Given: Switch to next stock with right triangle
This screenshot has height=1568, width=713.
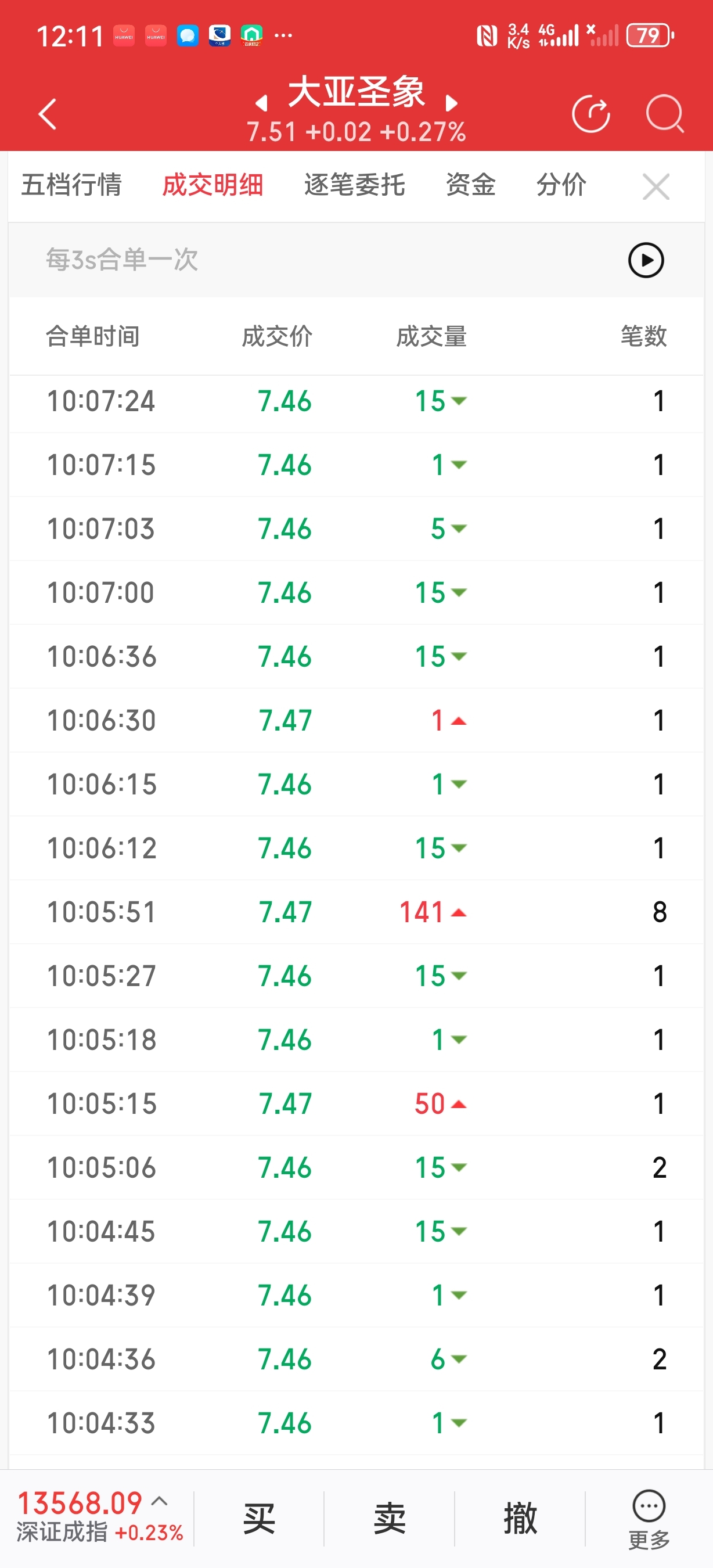Looking at the screenshot, I should 451,103.
